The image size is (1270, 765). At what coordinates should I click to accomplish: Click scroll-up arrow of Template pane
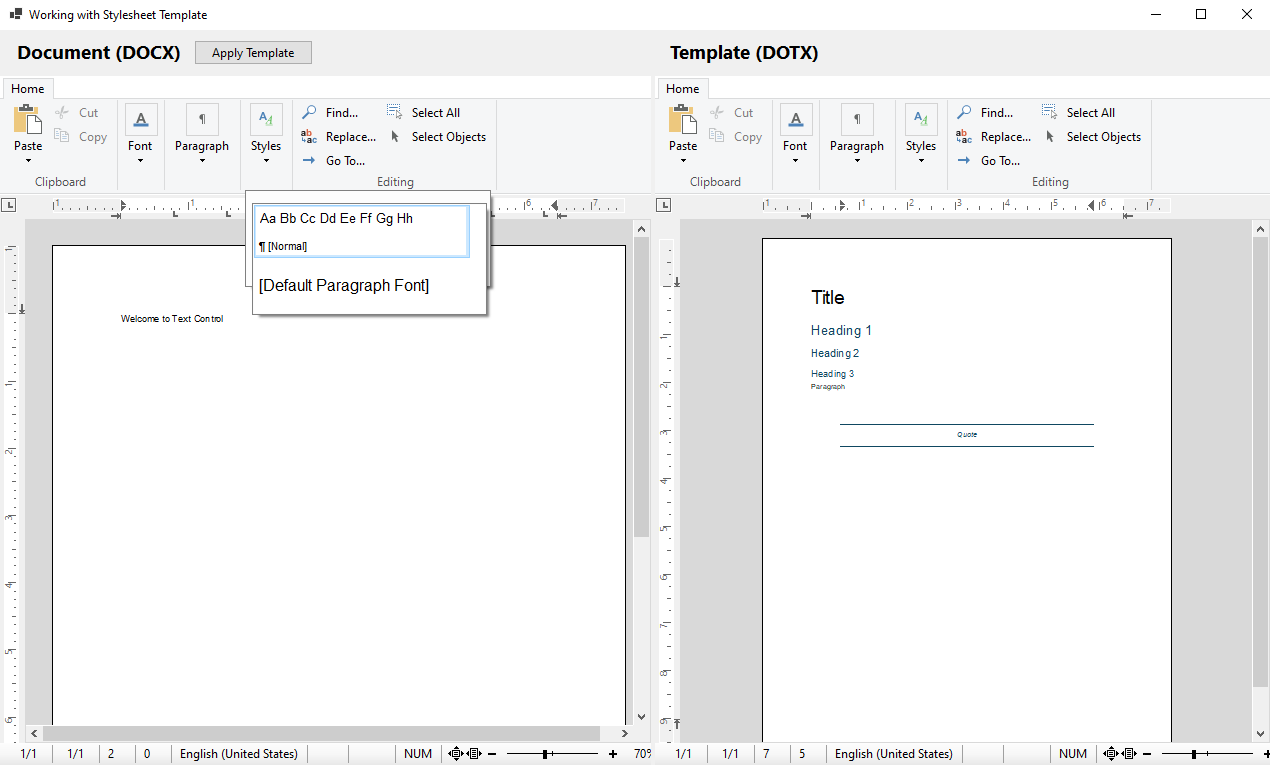point(1260,229)
